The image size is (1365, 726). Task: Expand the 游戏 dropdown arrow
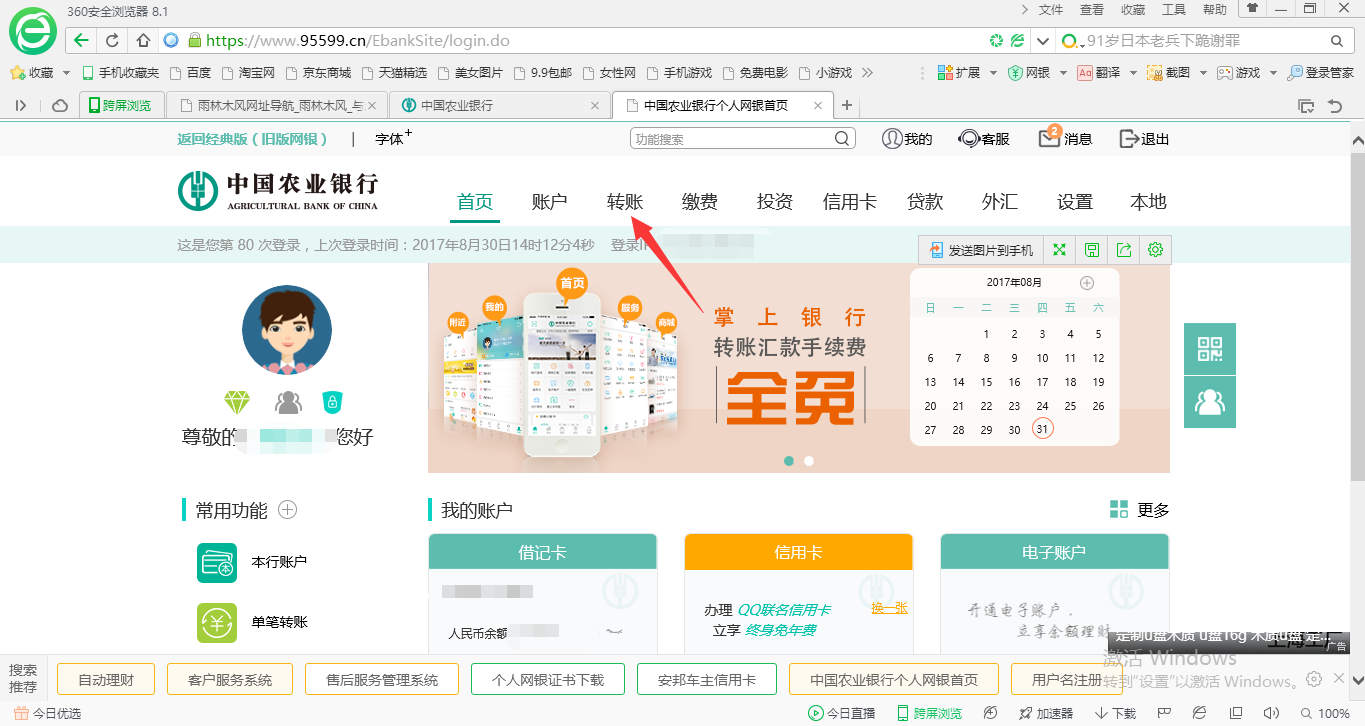pyautogui.click(x=1272, y=73)
